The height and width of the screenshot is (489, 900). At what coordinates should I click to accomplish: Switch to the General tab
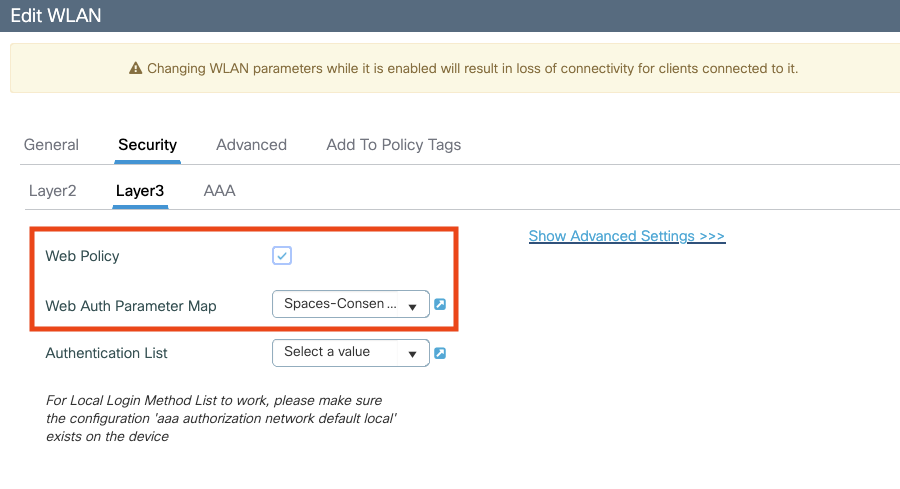[x=51, y=145]
